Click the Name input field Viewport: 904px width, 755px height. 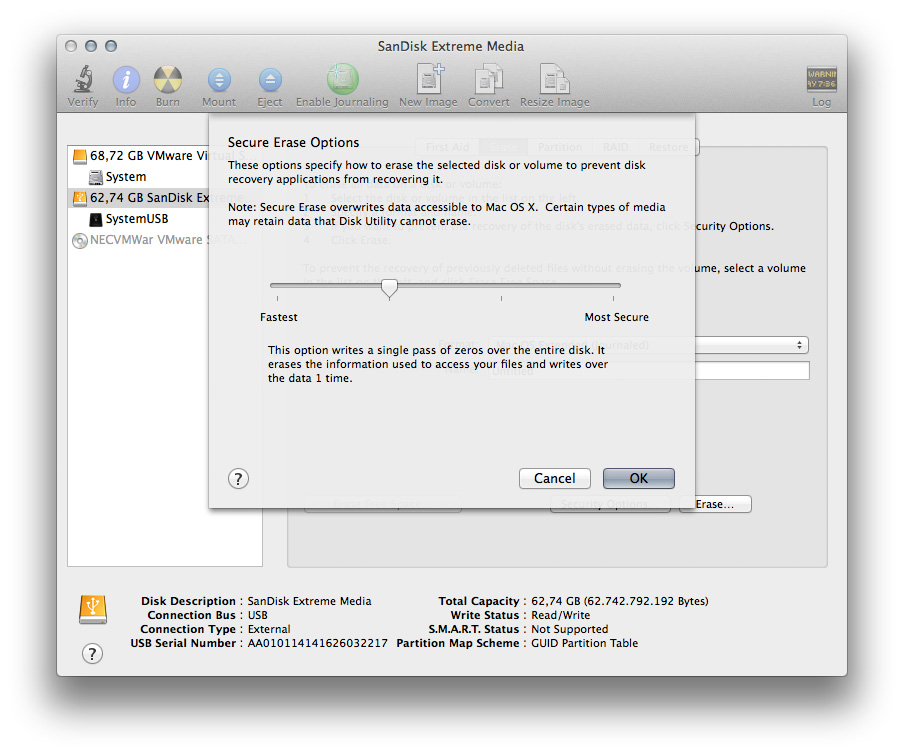[649, 371]
